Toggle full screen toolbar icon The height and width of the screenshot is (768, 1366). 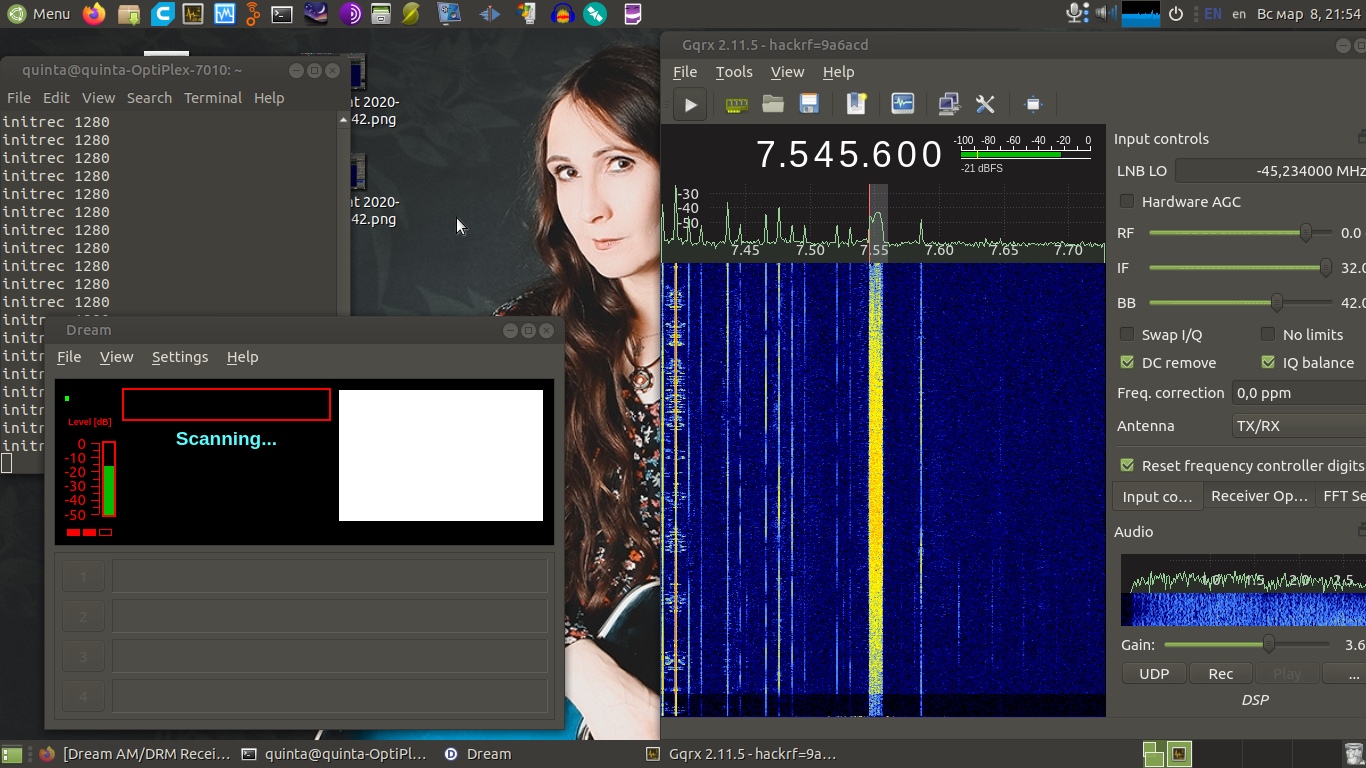click(x=1033, y=104)
